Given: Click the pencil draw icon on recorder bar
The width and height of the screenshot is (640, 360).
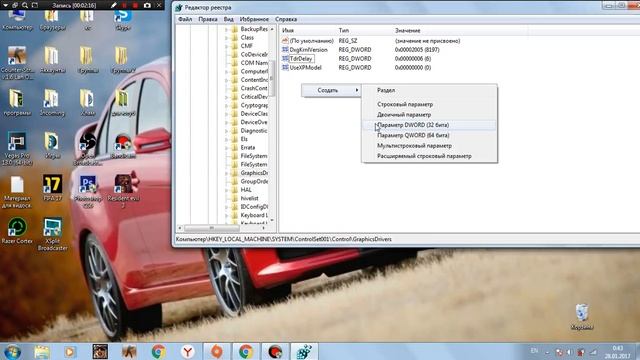Looking at the screenshot, I should pyautogui.click(x=115, y=5).
